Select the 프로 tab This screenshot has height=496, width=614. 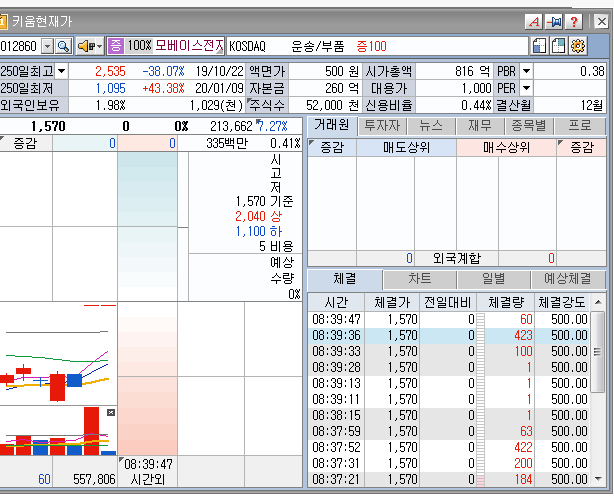pyautogui.click(x=580, y=126)
